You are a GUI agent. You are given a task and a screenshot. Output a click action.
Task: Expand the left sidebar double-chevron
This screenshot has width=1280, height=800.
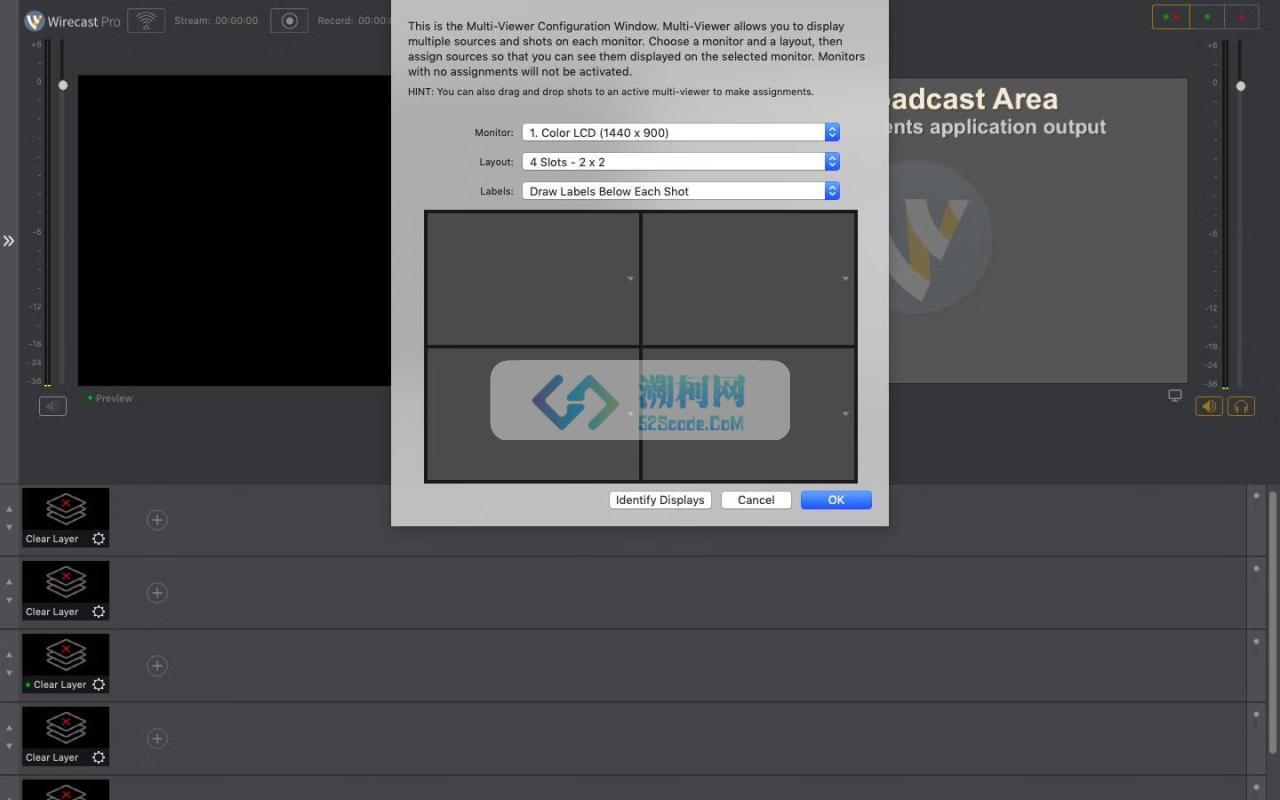(x=9, y=241)
